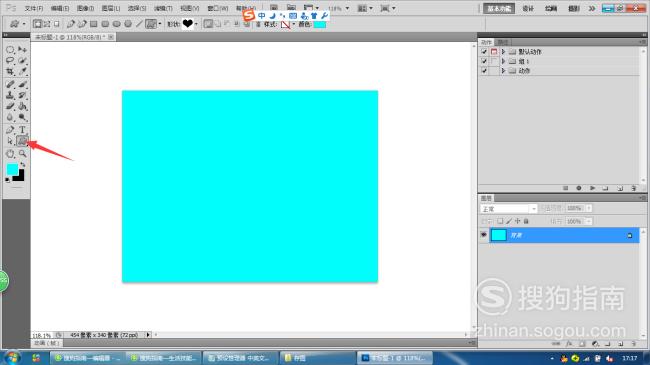Create new fill or adjustment layer

pos(595,344)
